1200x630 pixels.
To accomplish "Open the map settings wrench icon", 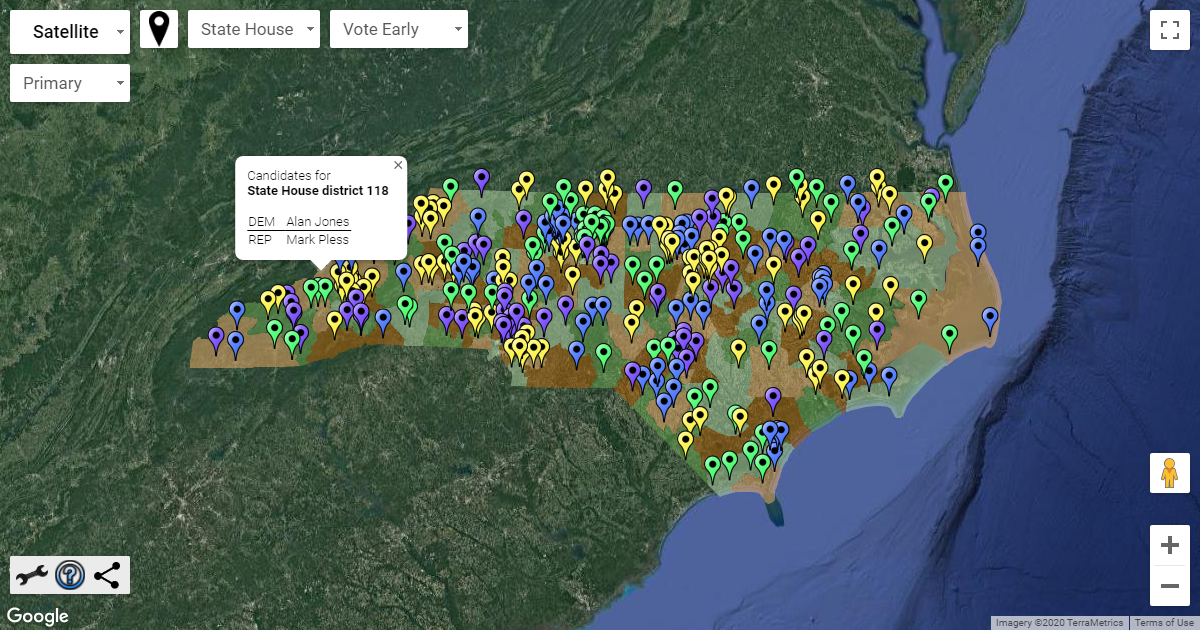I will tap(33, 574).
